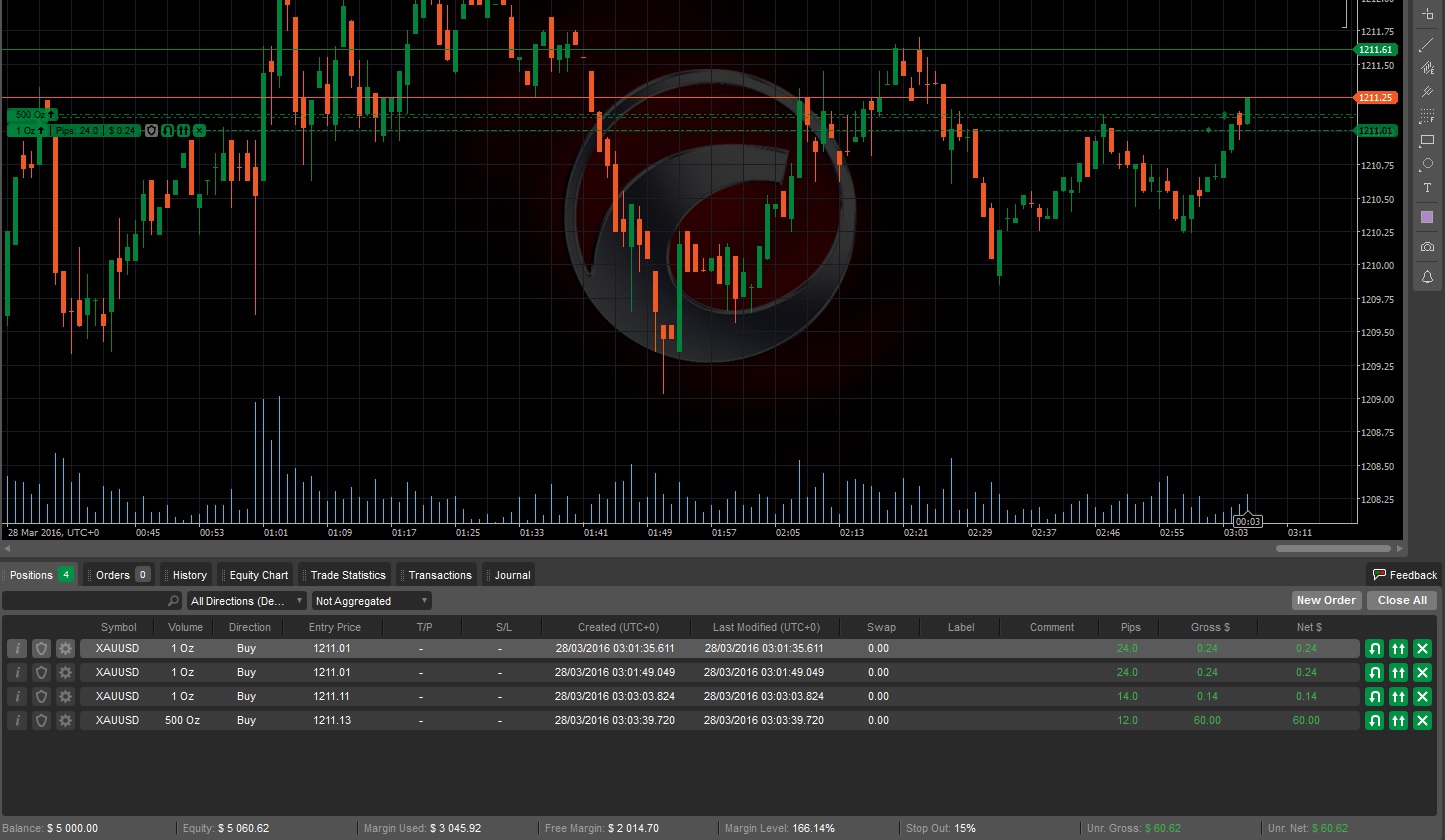Image resolution: width=1445 pixels, height=840 pixels.
Task: Click the 1211.61 green price label
Action: [1375, 49]
